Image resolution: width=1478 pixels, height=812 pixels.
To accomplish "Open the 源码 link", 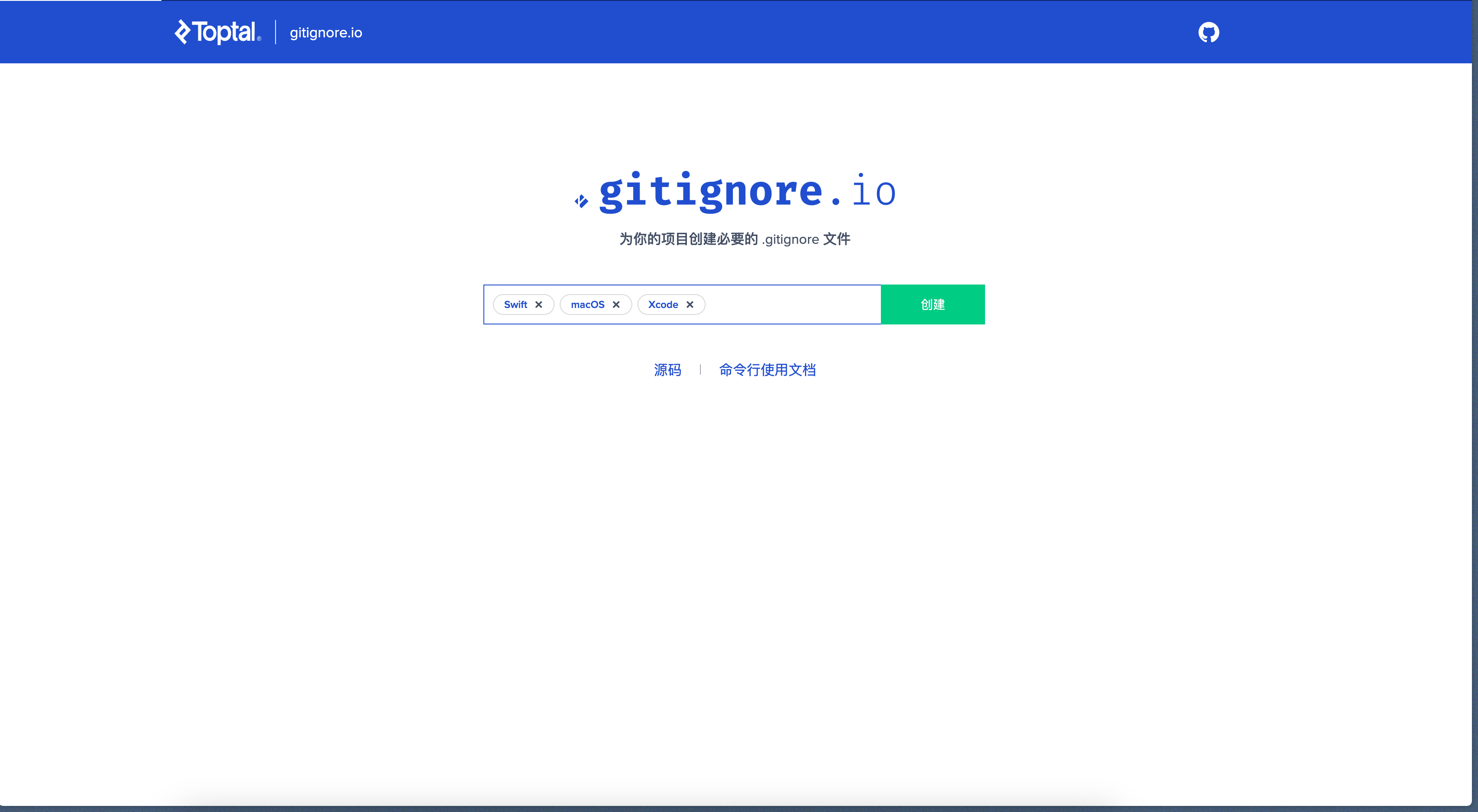I will coord(667,370).
